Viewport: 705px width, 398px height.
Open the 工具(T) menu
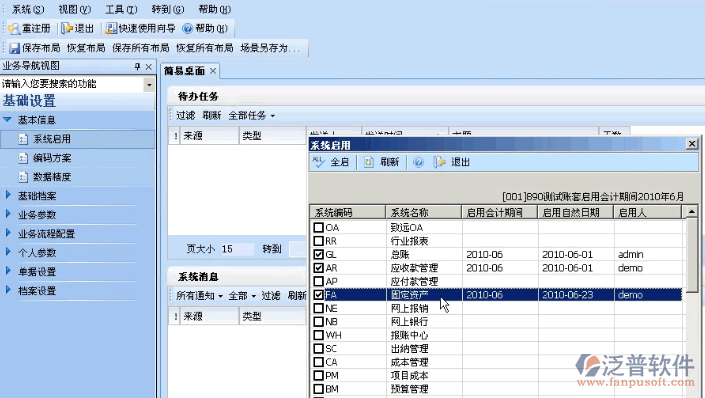pyautogui.click(x=121, y=9)
